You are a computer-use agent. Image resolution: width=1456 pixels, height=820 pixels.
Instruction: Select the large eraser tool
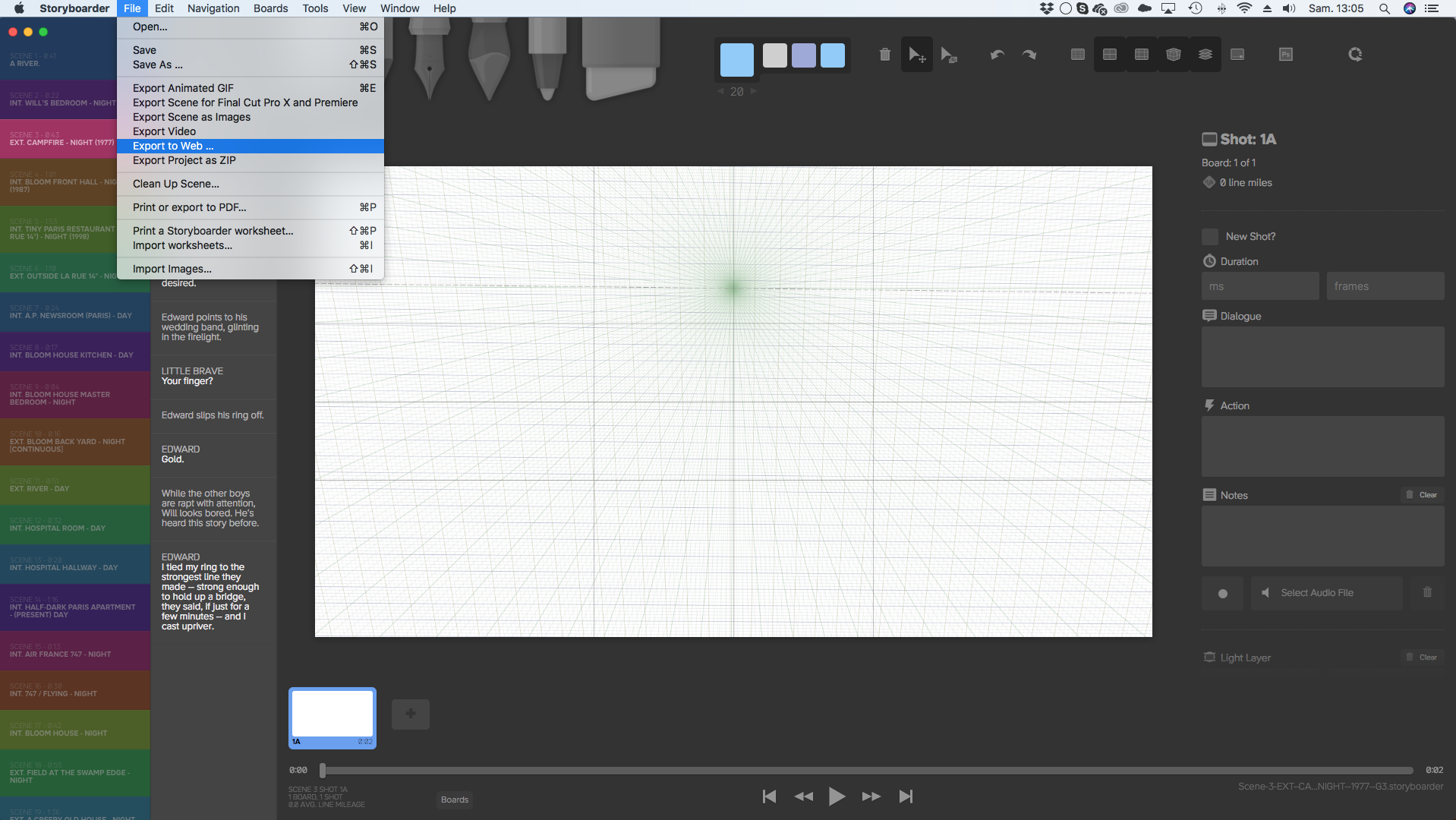pos(620,59)
